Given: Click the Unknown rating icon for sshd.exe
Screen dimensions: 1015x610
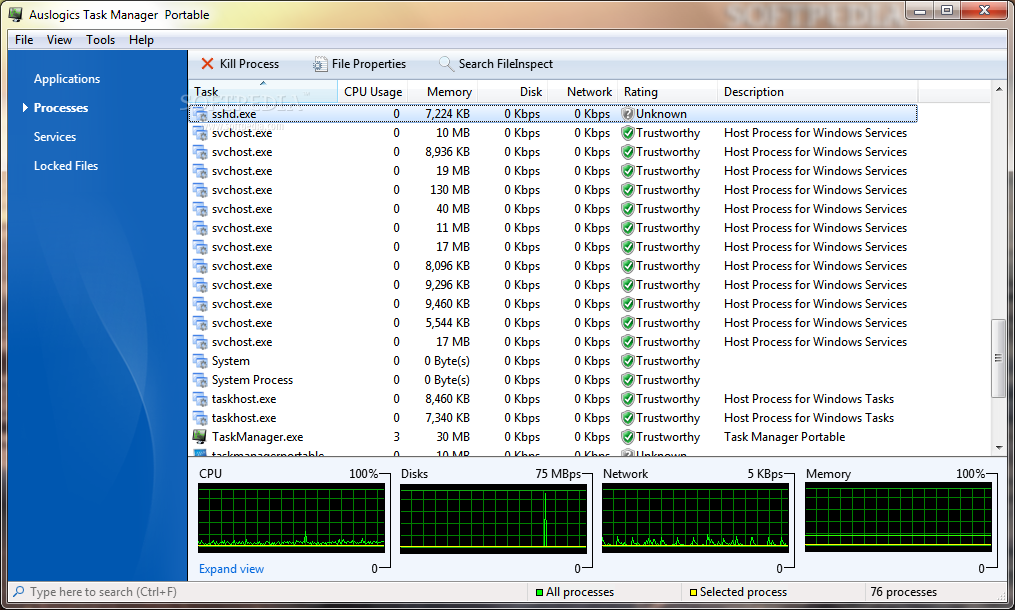Looking at the screenshot, I should tap(627, 114).
